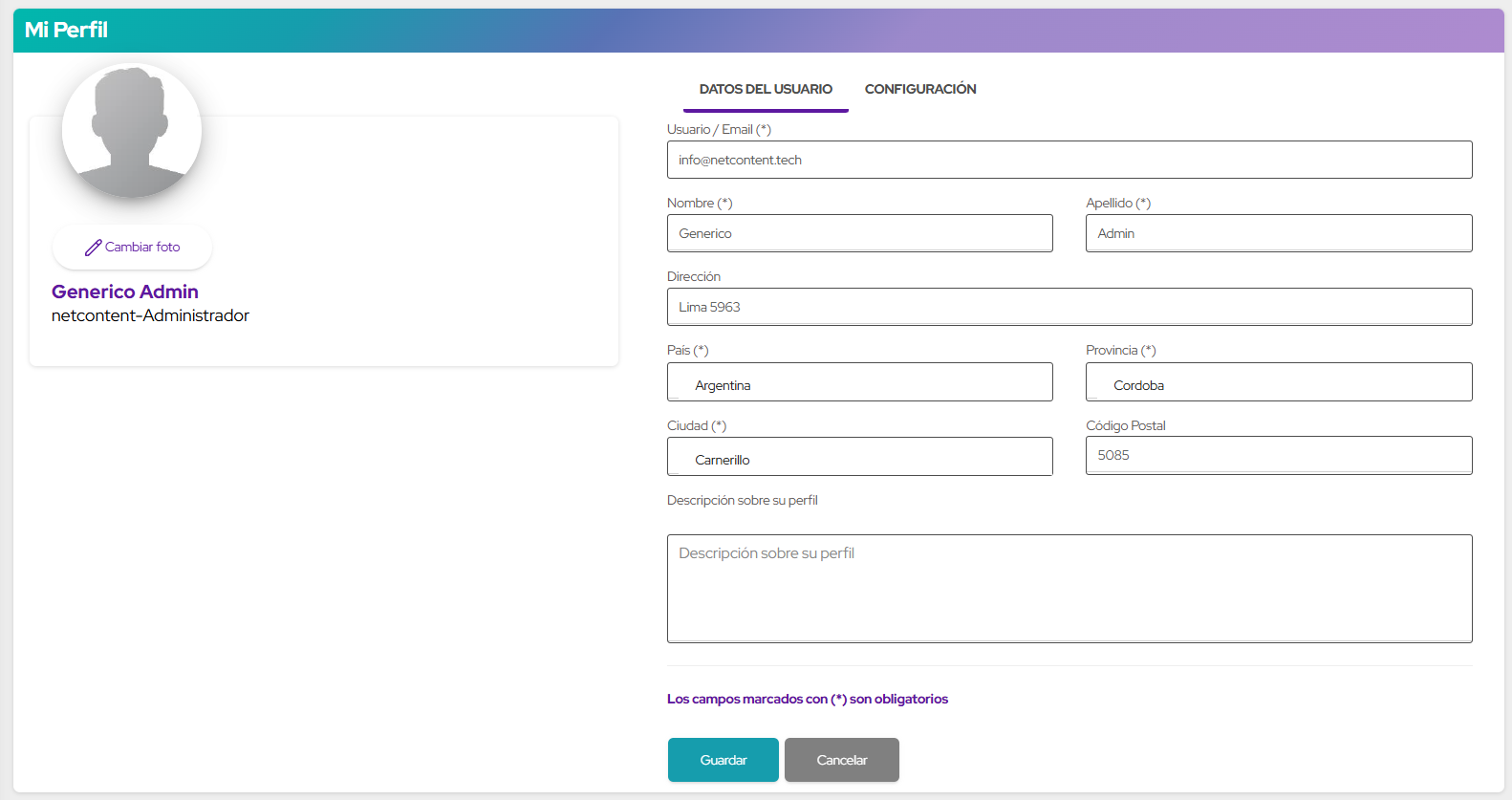The image size is (1512, 800).
Task: Switch to the CONFIGURACIÓN tab
Action: pos(919,89)
